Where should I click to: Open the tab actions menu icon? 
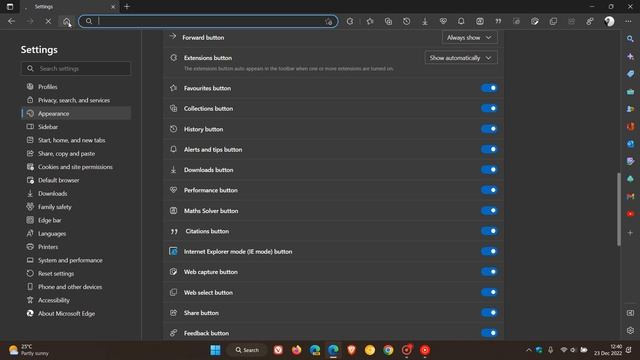pos(10,7)
